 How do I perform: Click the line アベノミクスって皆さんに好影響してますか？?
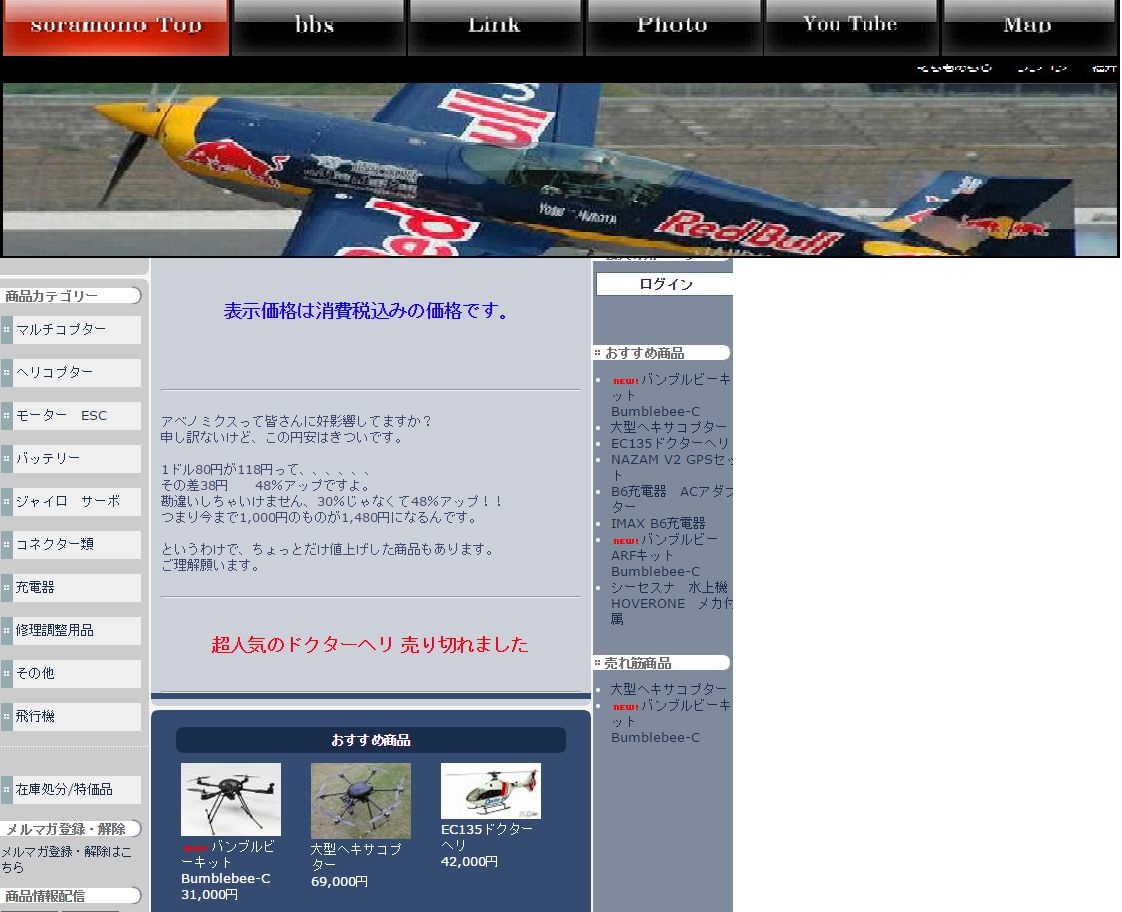pyautogui.click(x=296, y=421)
